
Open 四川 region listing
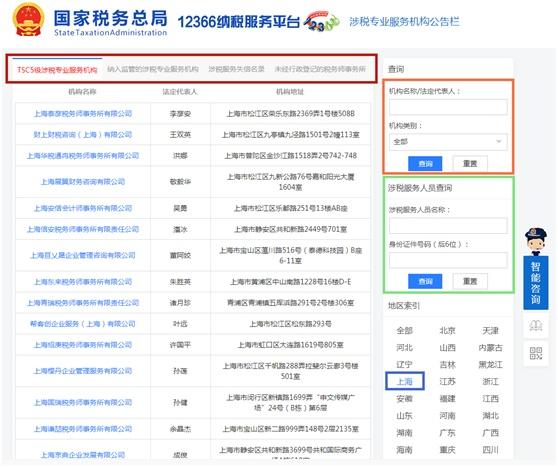[490, 450]
